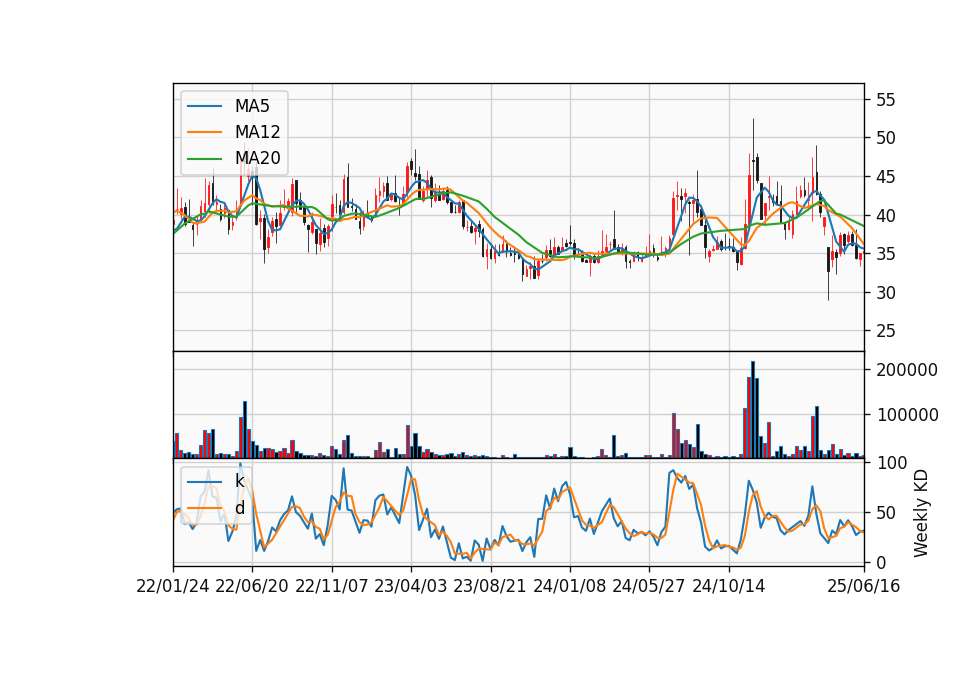Image resolution: width=960 pixels, height=690 pixels.
Task: Click the volume axis label 200000
Action: pyautogui.click(x=907, y=370)
